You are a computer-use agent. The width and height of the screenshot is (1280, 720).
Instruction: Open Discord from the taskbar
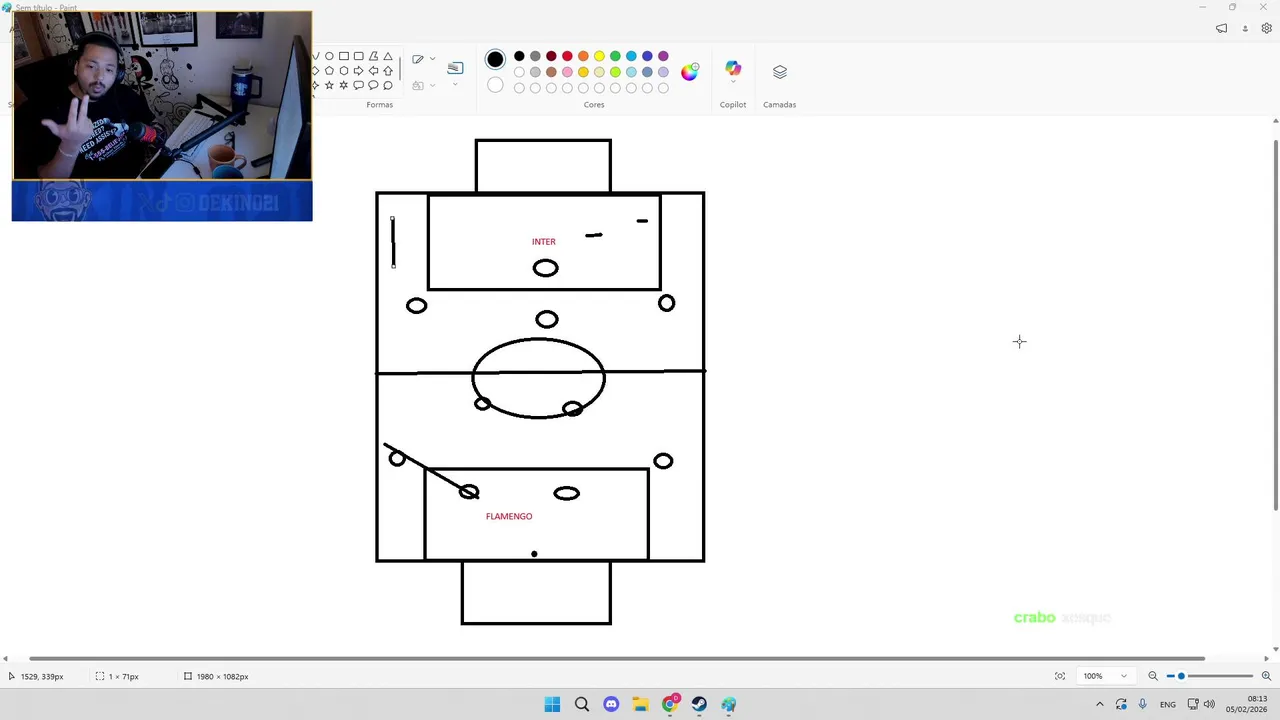click(611, 705)
